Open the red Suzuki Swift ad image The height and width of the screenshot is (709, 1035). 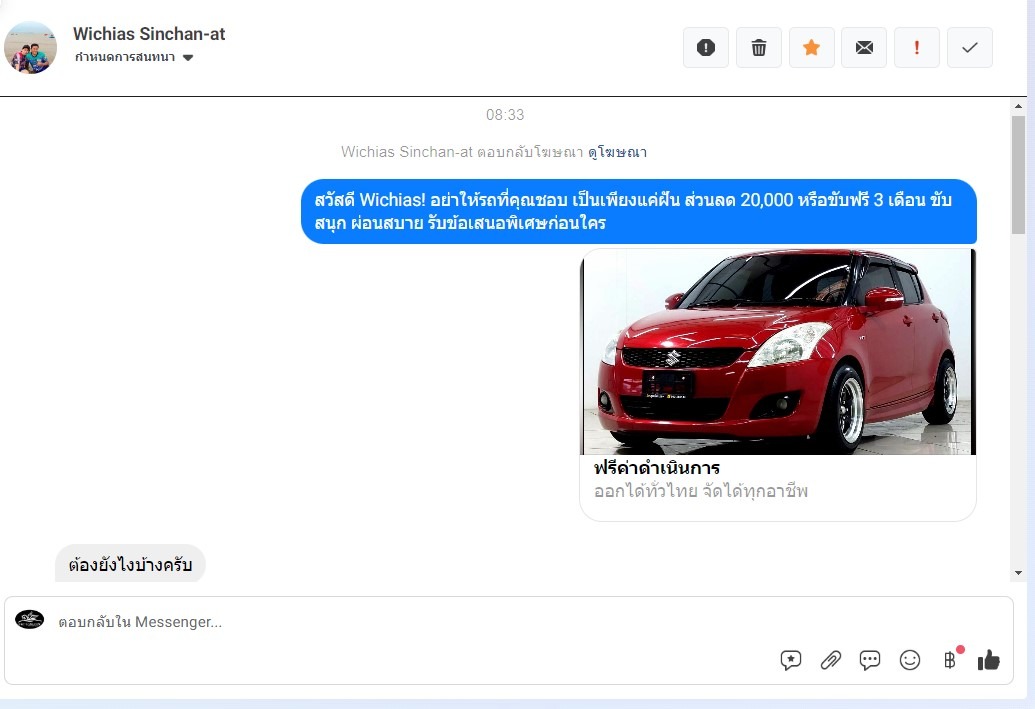[778, 352]
